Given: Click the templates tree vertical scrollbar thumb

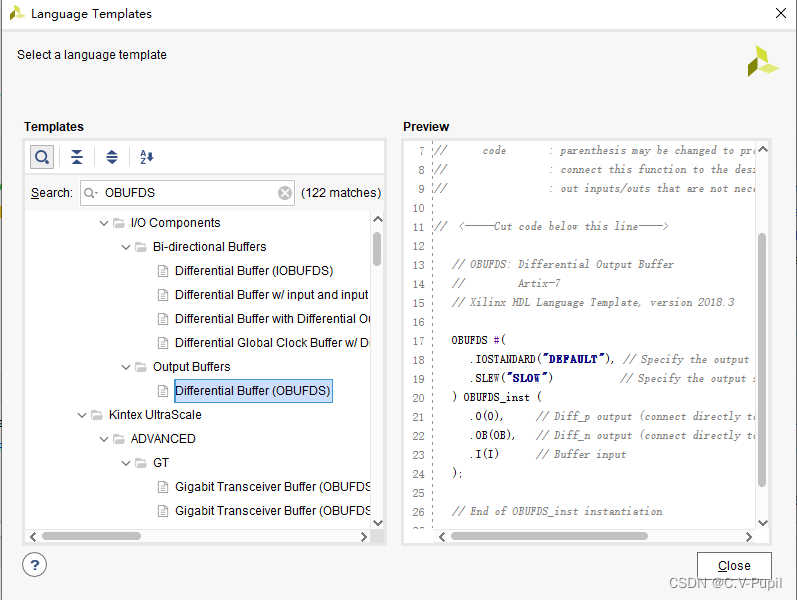Looking at the screenshot, I should pyautogui.click(x=377, y=249).
